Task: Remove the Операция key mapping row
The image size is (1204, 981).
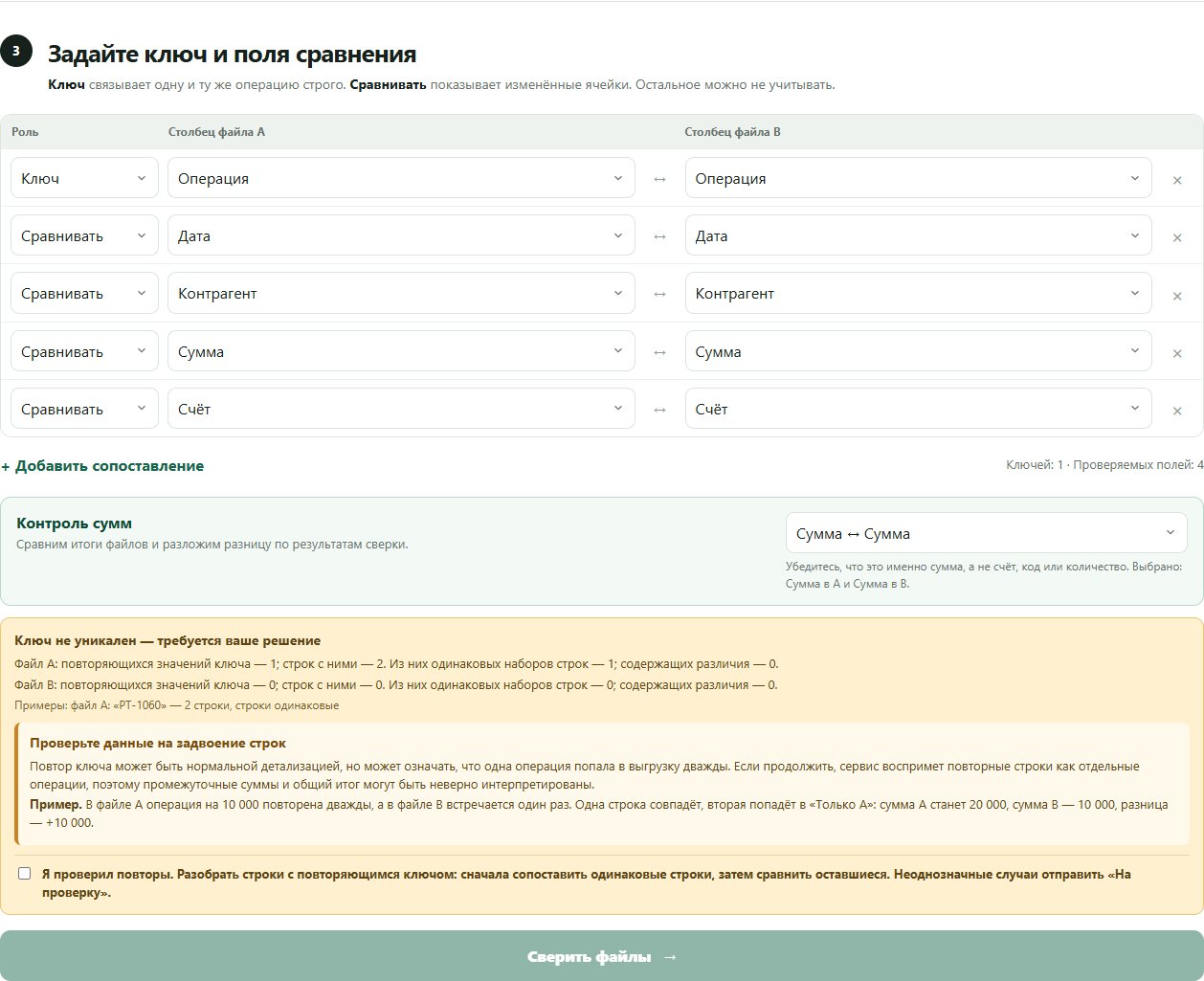Action: coord(1177,180)
